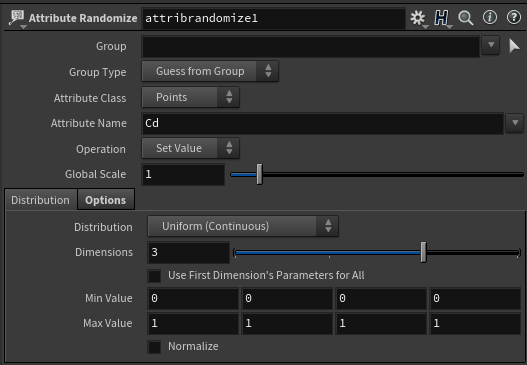Click the Dimensions slider handle
The width and height of the screenshot is (527, 365).
pos(423,252)
